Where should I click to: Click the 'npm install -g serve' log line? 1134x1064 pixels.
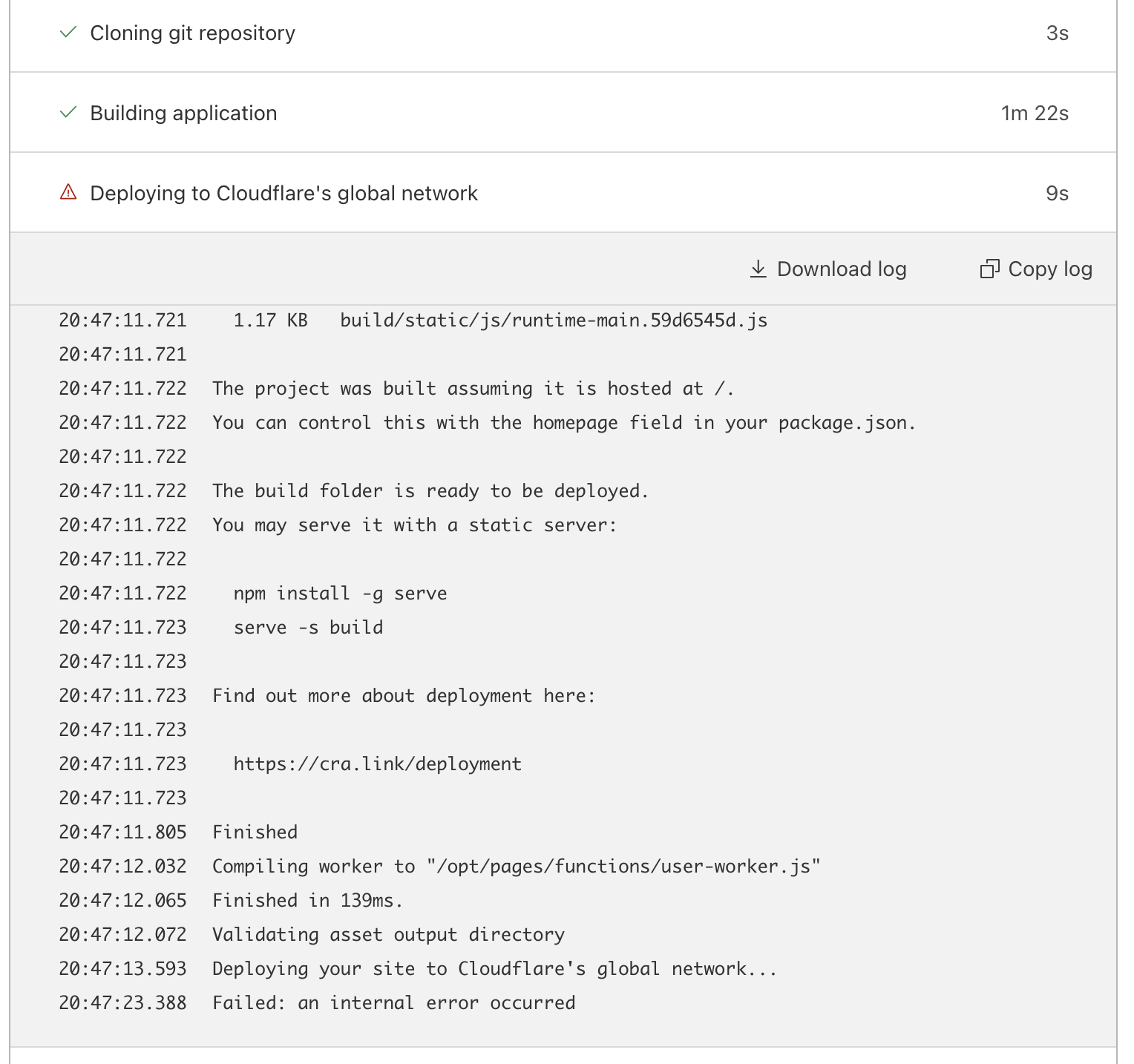click(341, 594)
